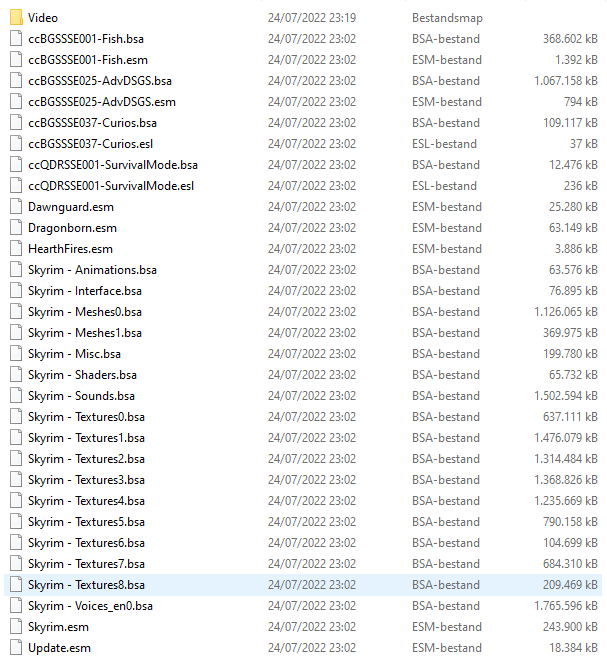Select file name HearthFires.esm
Screen dimensions: 607x665
click(x=70, y=249)
